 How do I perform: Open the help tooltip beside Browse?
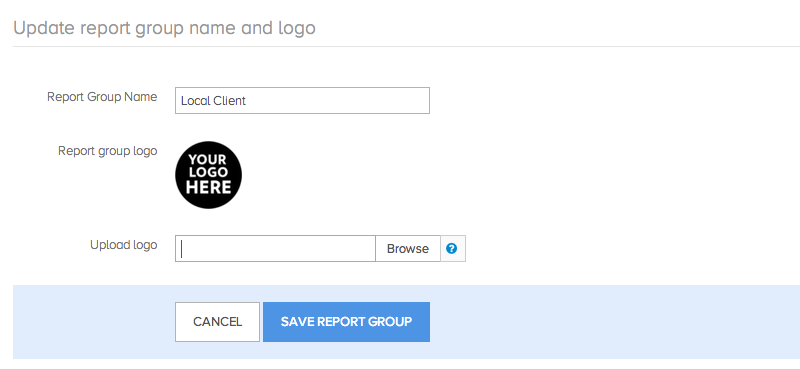(x=453, y=249)
